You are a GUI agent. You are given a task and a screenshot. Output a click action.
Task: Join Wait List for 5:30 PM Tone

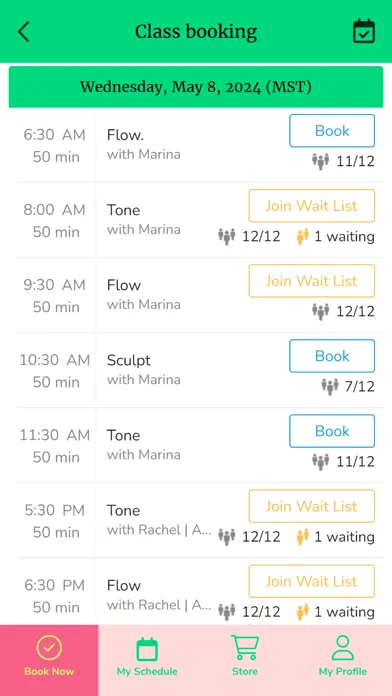pyautogui.click(x=312, y=506)
